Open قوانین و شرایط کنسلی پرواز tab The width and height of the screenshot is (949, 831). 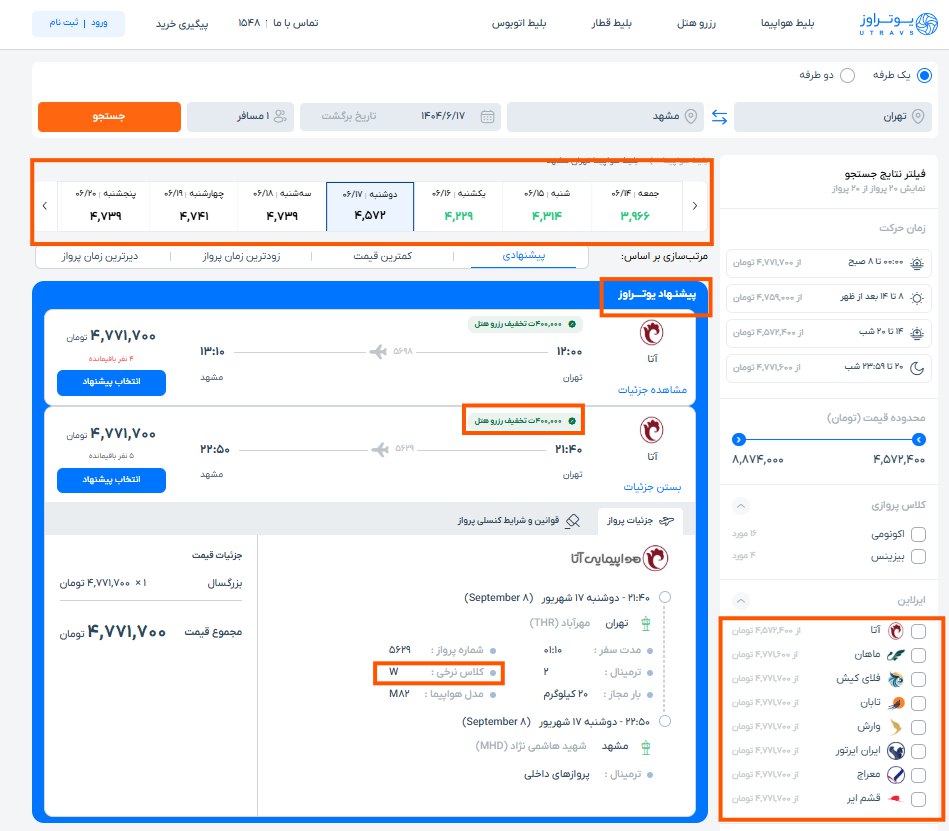tap(518, 521)
